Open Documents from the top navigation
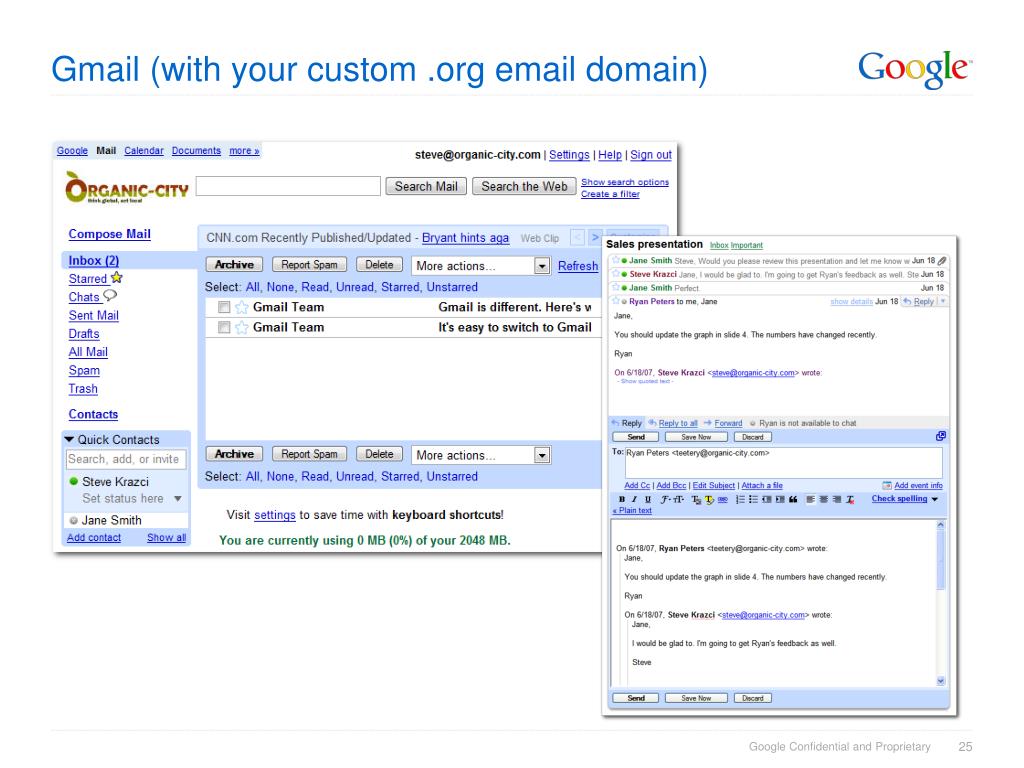 pos(197,151)
